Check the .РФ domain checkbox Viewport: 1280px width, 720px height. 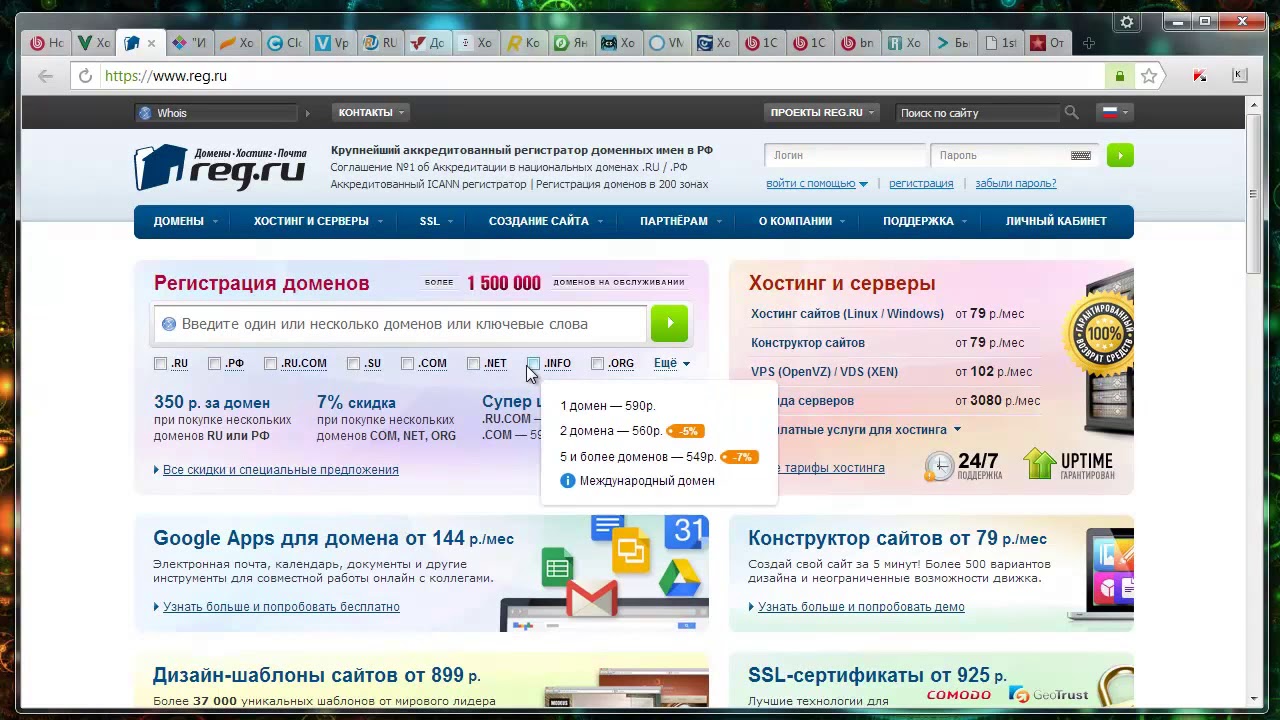pos(214,364)
